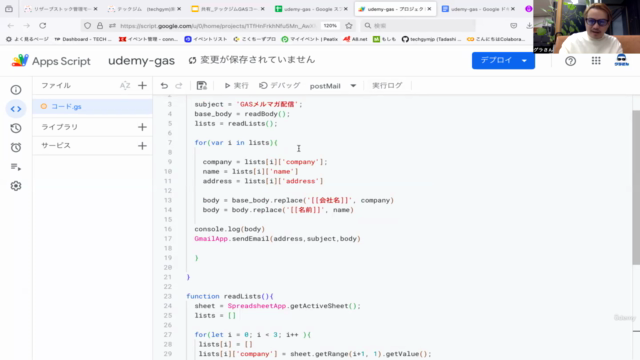
Task: Expand the デプロイ dropdown arrow
Action: coord(524,61)
